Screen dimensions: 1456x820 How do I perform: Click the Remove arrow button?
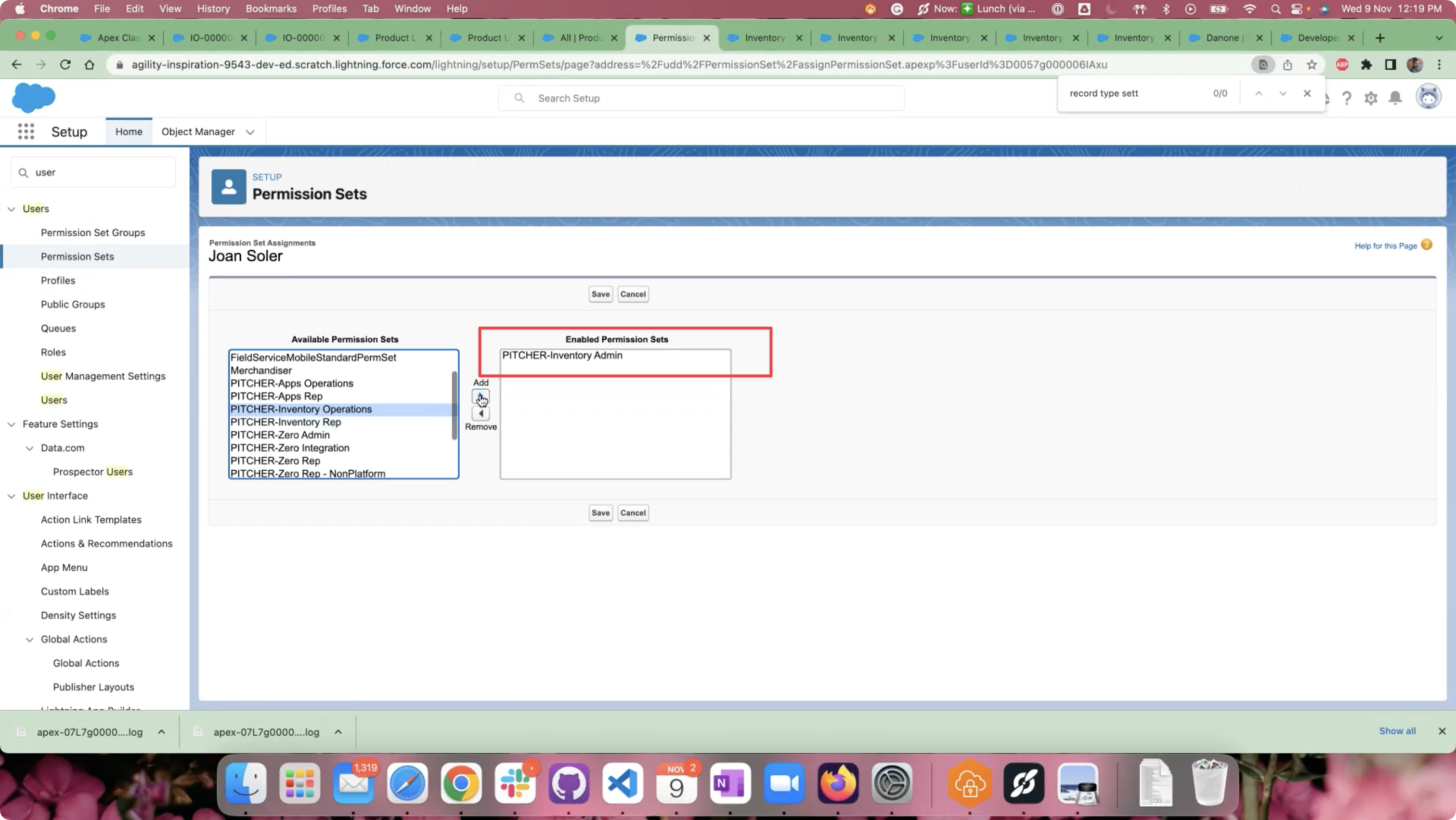(481, 413)
